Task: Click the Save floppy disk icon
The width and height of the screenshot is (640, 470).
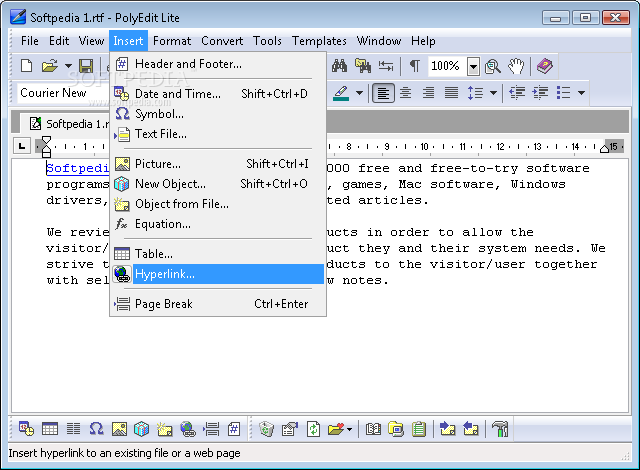Action: pyautogui.click(x=86, y=66)
